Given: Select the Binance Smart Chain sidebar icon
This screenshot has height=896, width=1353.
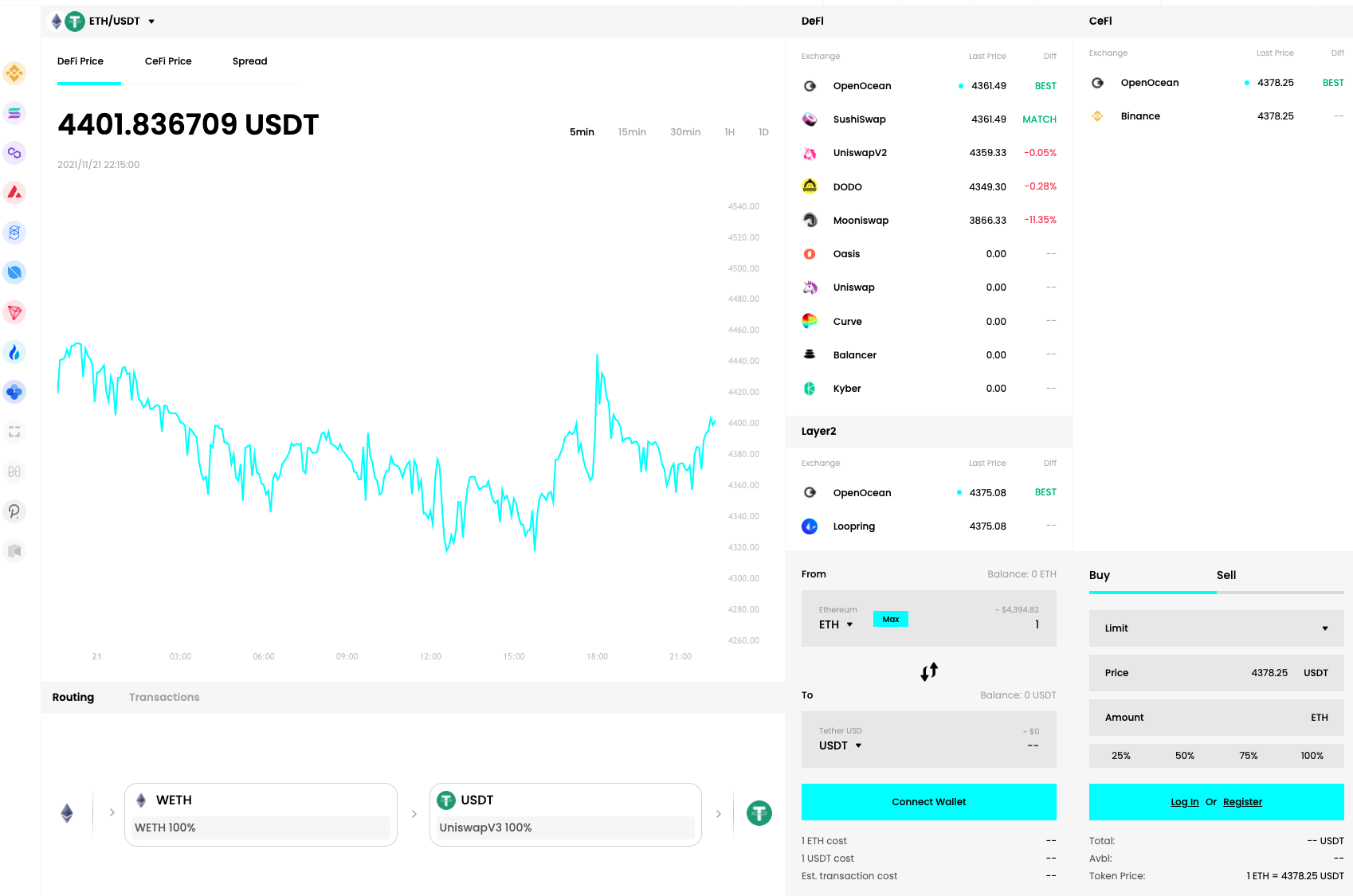Looking at the screenshot, I should point(14,73).
